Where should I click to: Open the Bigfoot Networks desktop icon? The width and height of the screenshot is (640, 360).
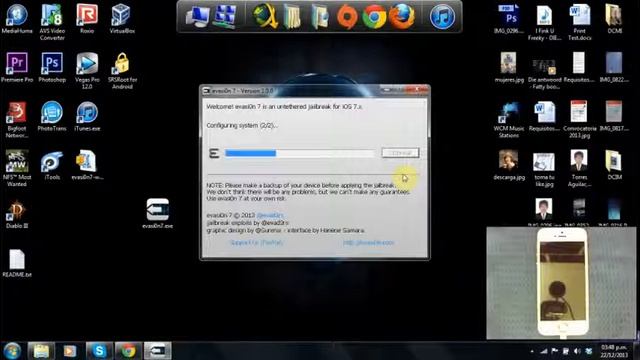pos(17,120)
